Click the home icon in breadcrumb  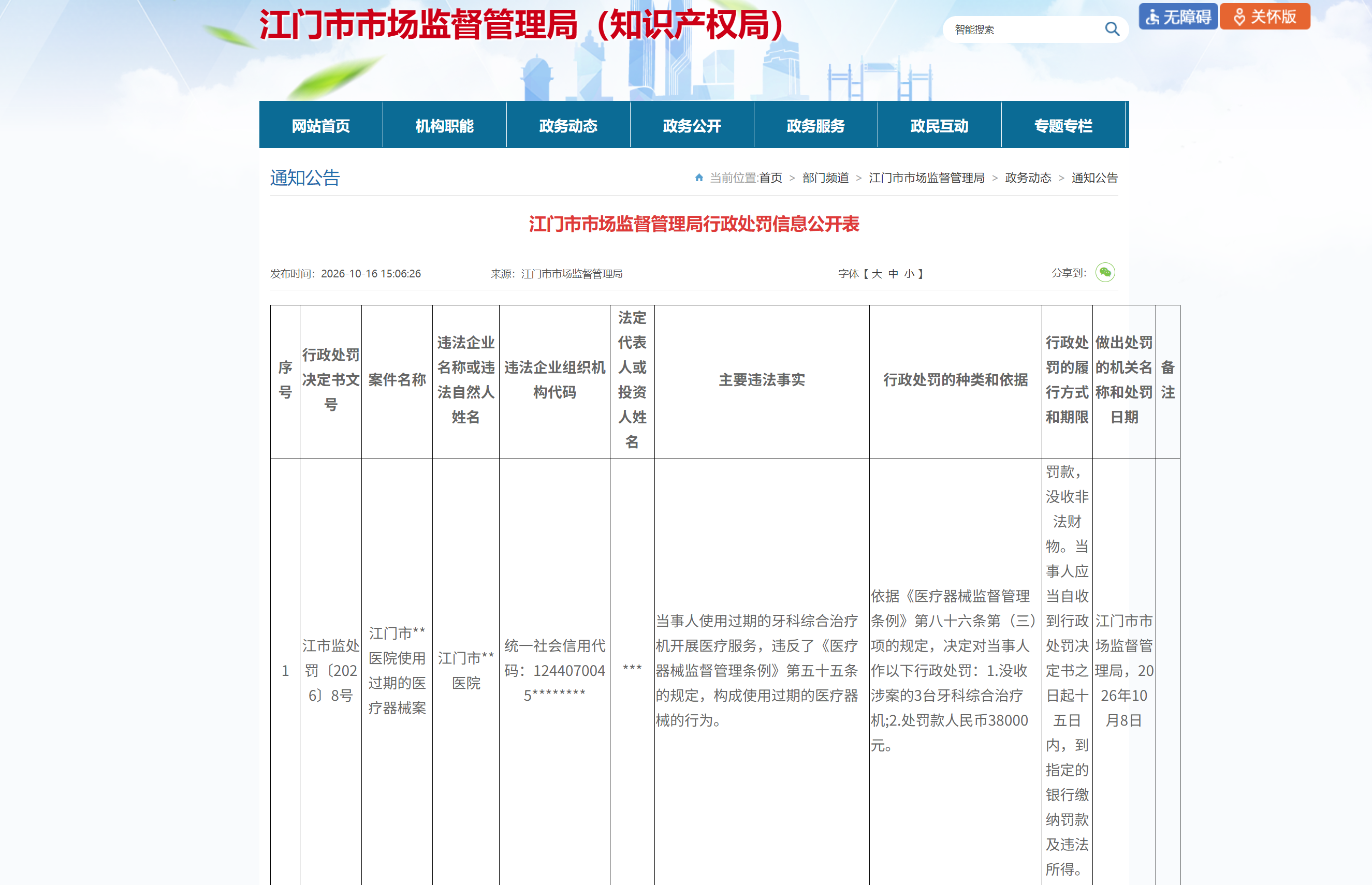tap(698, 178)
